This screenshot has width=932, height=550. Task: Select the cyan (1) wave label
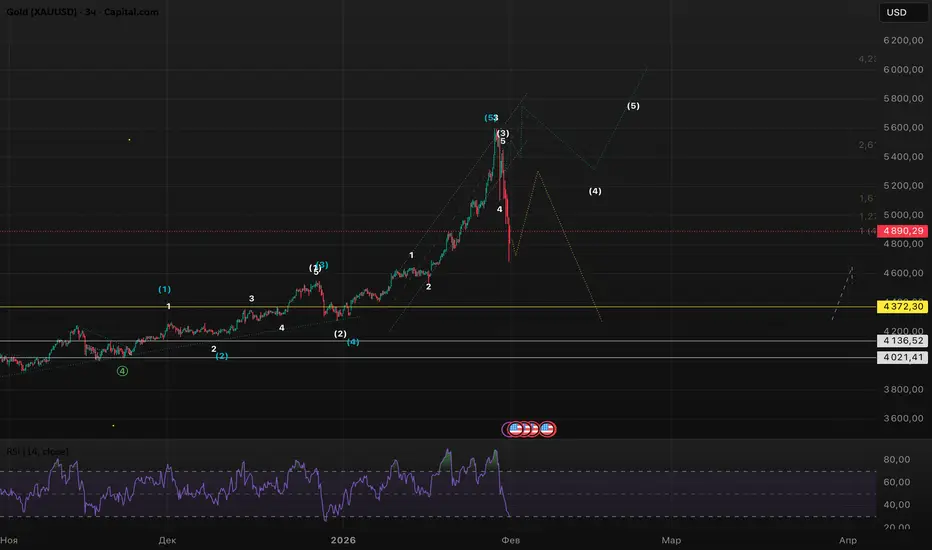(165, 289)
